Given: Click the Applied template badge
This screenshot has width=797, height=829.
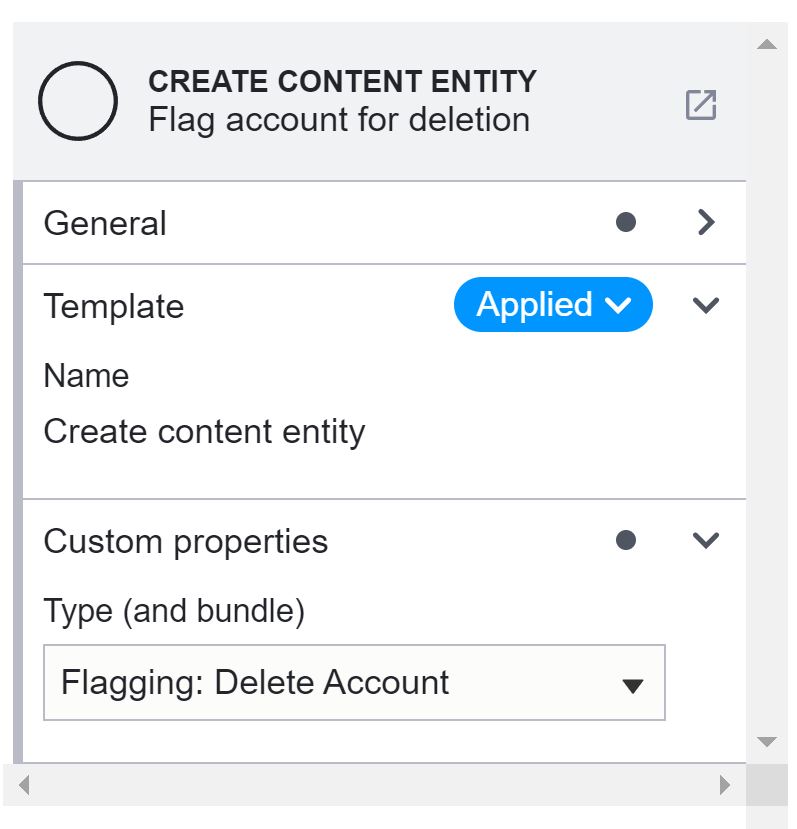Looking at the screenshot, I should pos(552,305).
